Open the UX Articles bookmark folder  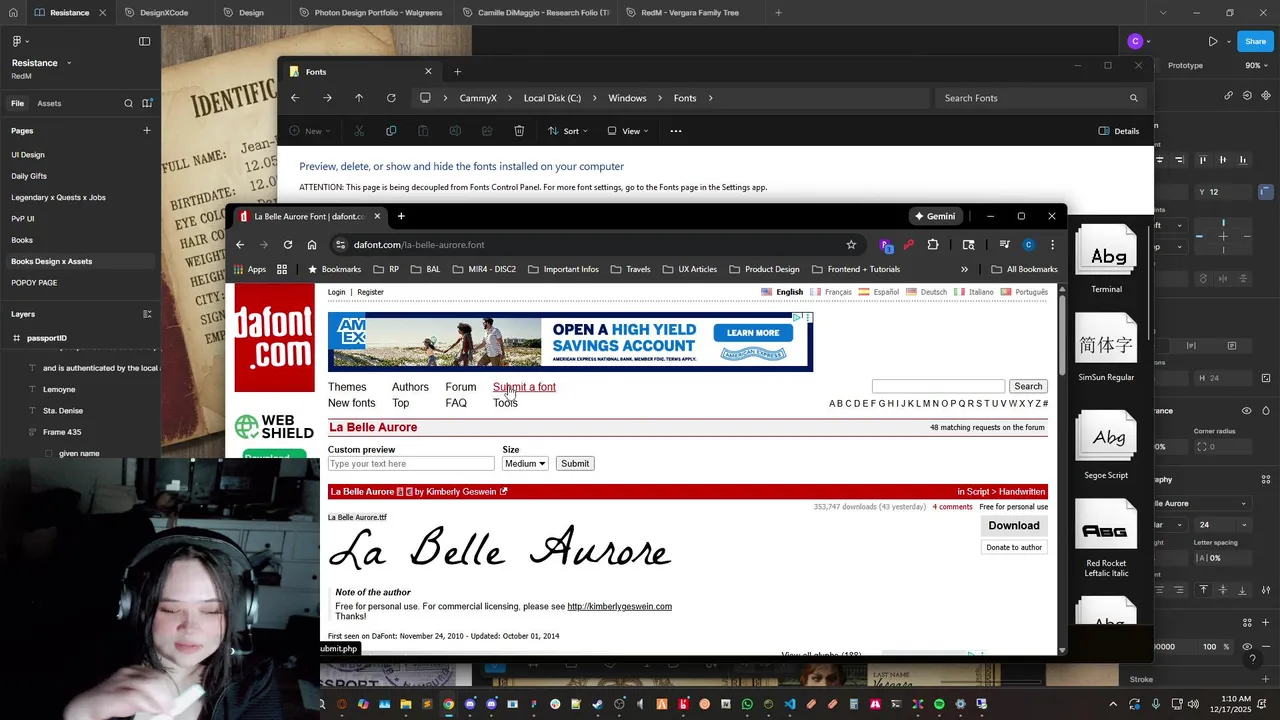[x=689, y=269]
